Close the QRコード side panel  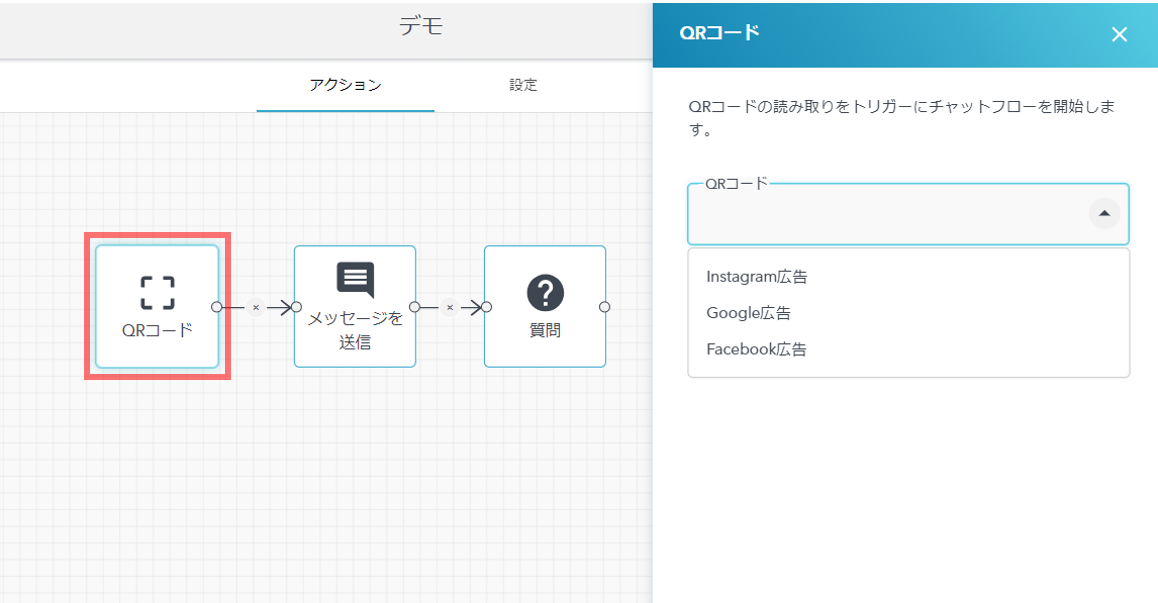click(x=1119, y=35)
